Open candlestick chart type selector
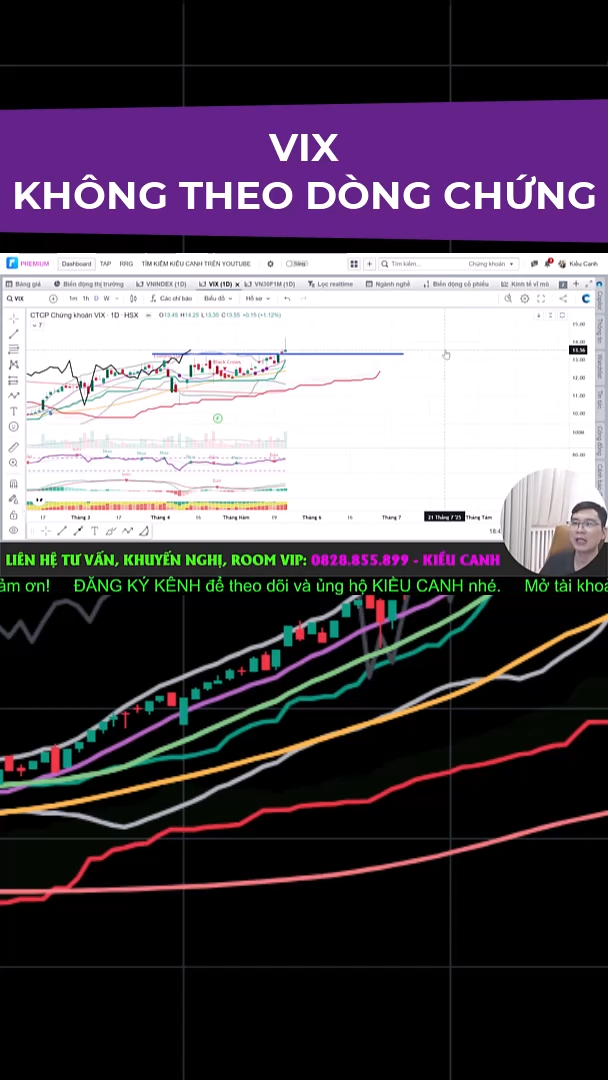608x1080 pixels. pyautogui.click(x=134, y=299)
